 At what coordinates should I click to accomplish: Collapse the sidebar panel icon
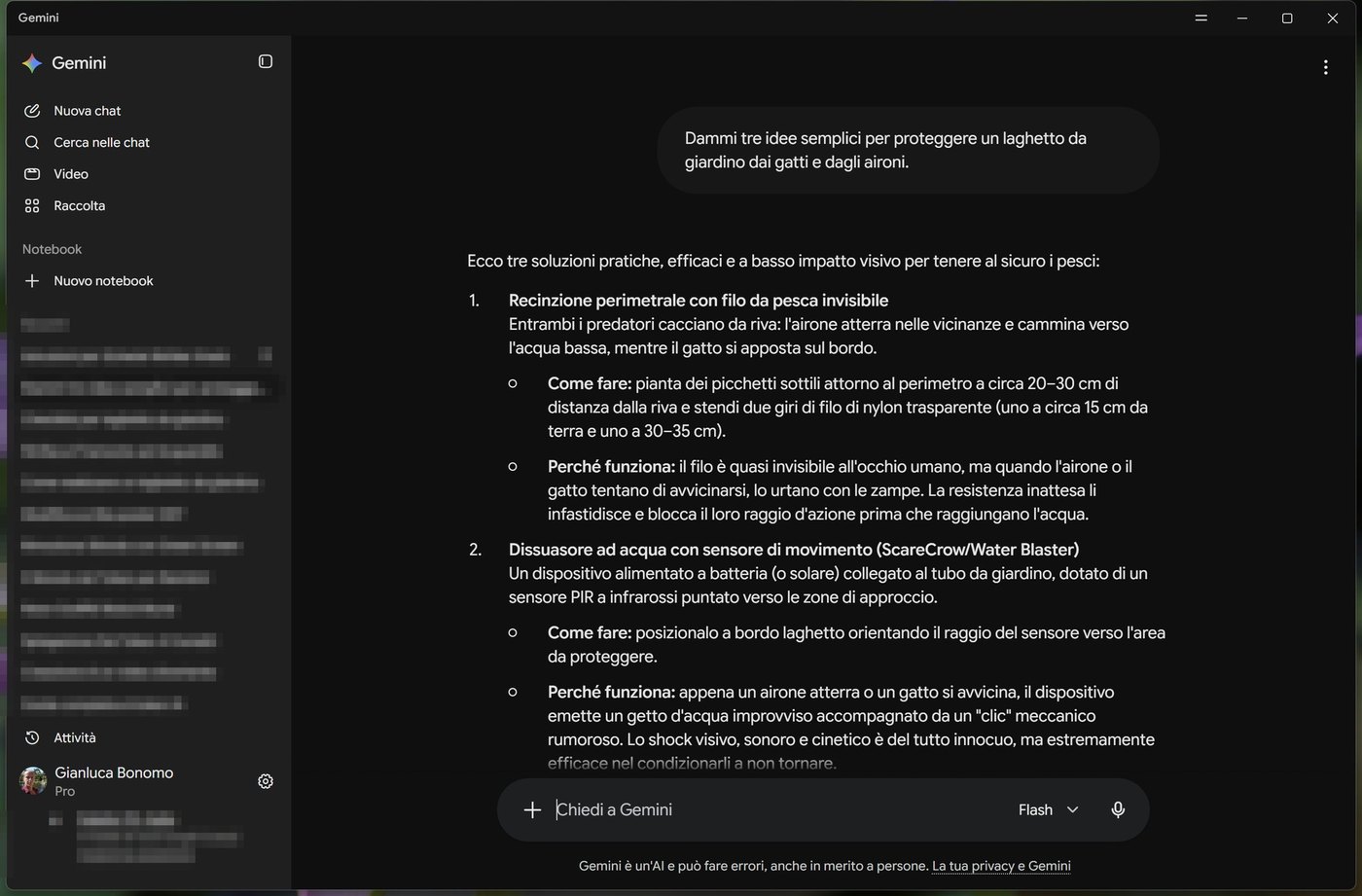coord(266,62)
